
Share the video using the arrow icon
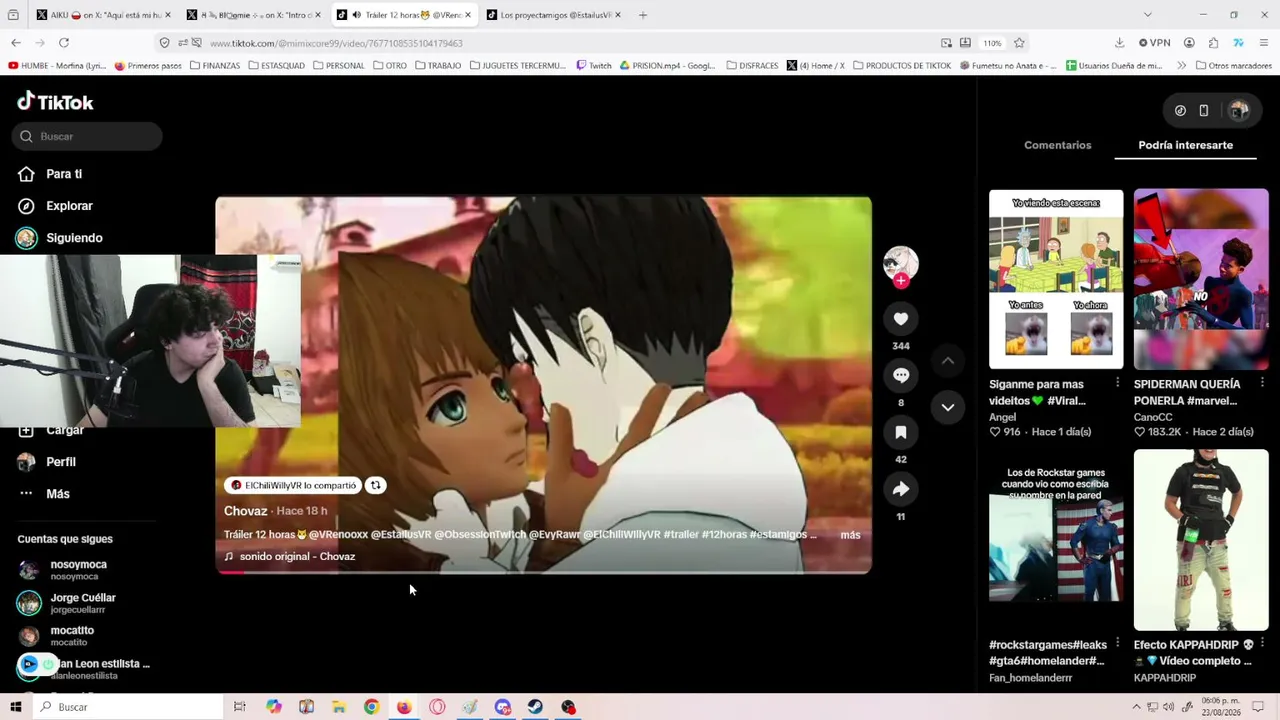[x=900, y=489]
